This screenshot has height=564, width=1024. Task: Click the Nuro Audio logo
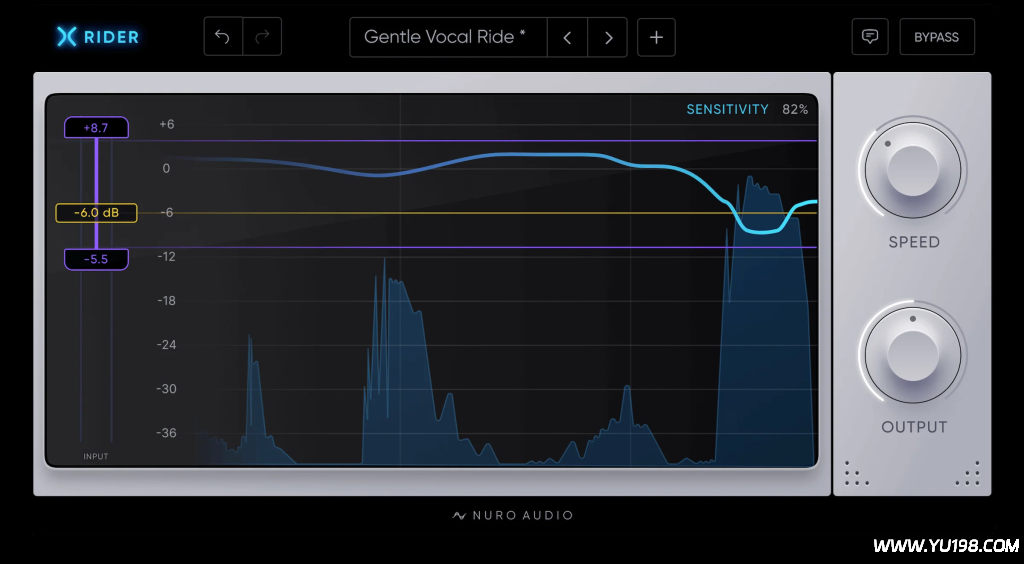[513, 516]
